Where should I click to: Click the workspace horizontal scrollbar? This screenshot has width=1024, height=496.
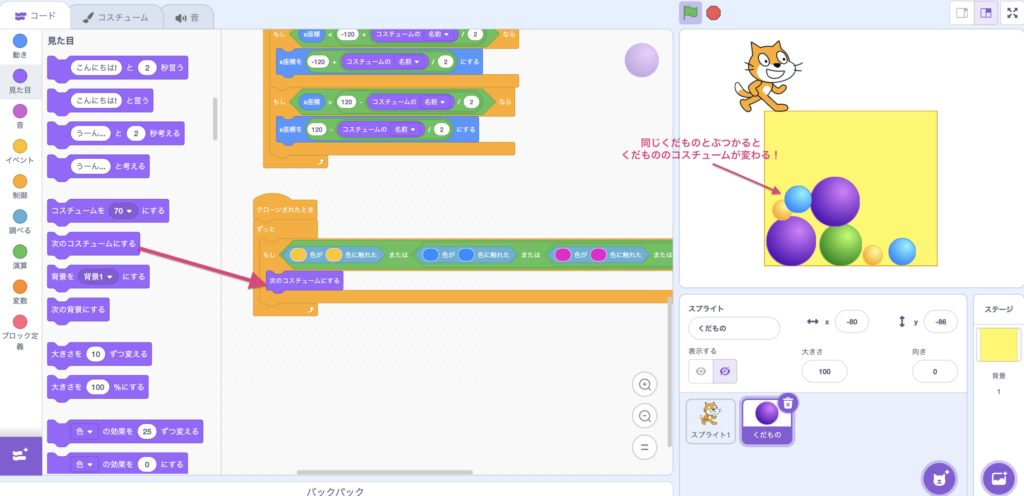point(385,472)
